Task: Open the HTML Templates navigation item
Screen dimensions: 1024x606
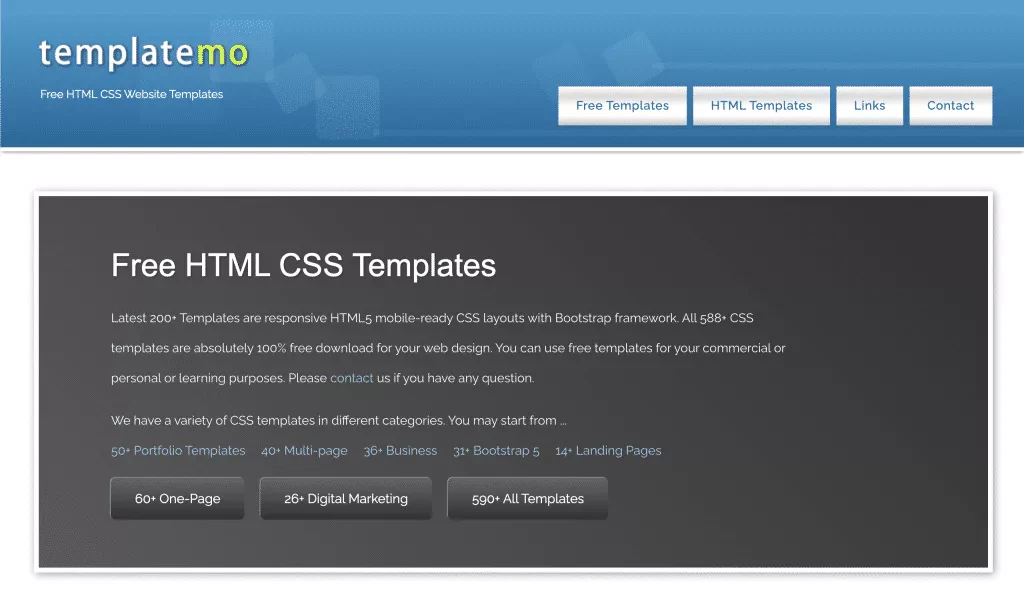Action: click(761, 105)
